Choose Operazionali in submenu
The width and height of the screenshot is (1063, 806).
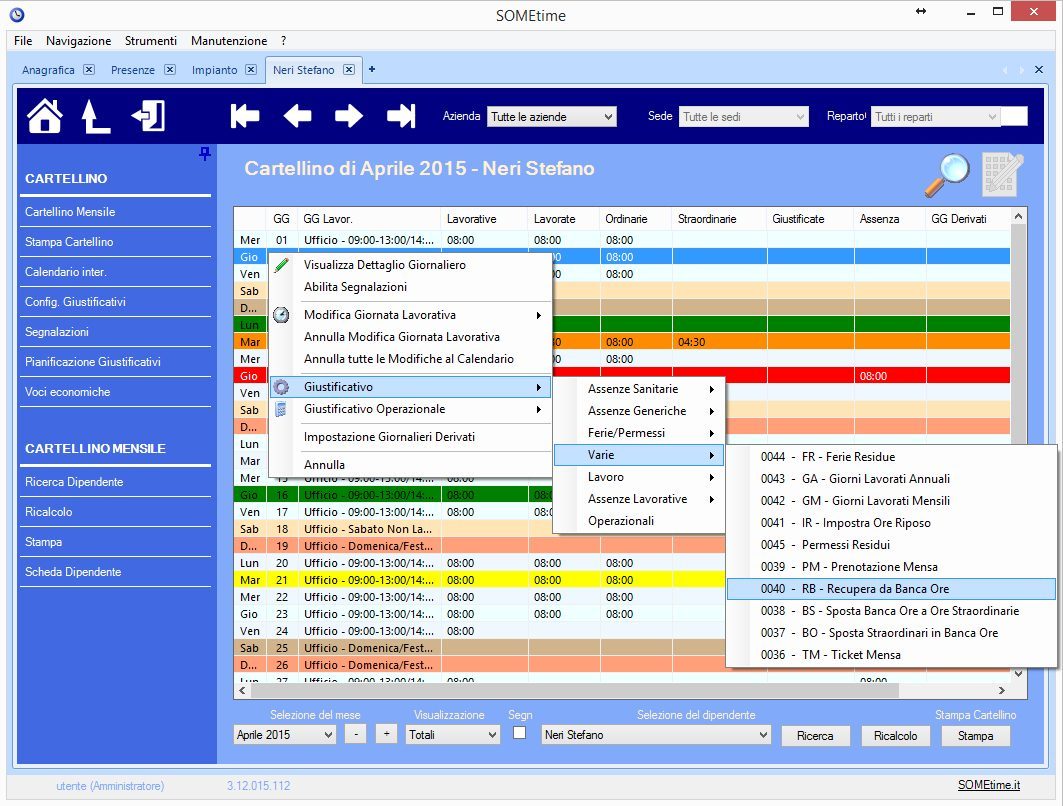click(639, 521)
